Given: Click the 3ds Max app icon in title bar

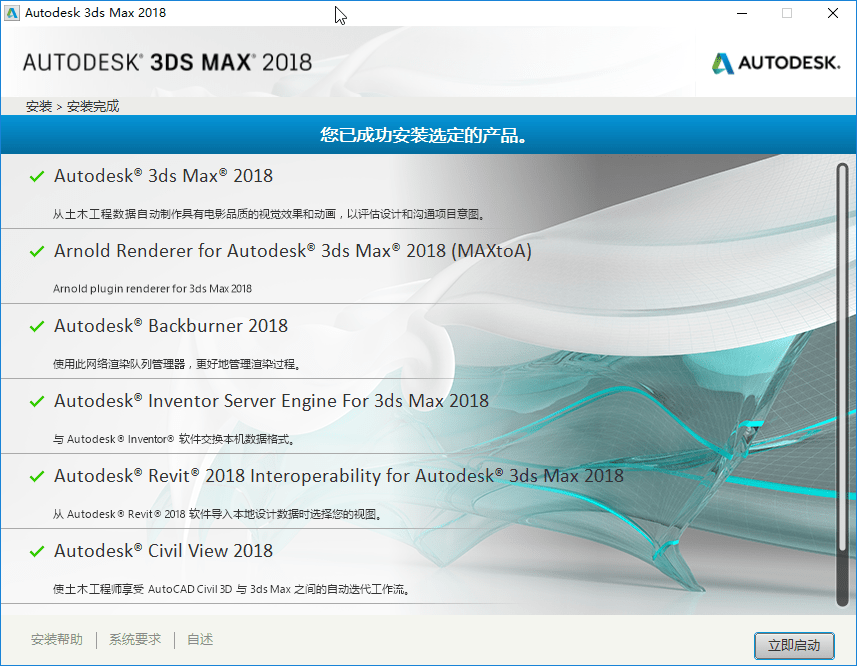Looking at the screenshot, I should [12, 13].
